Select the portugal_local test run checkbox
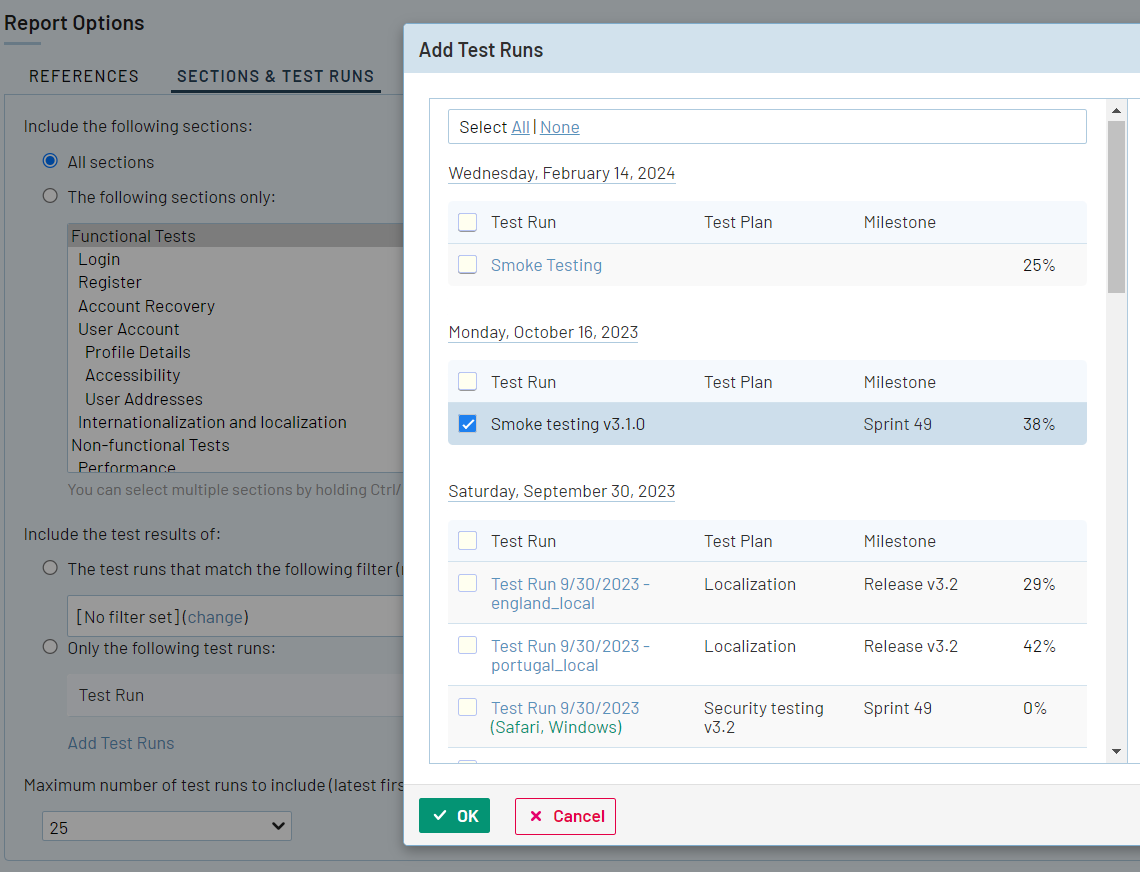Screen dimensions: 1140x872 tap(467, 646)
